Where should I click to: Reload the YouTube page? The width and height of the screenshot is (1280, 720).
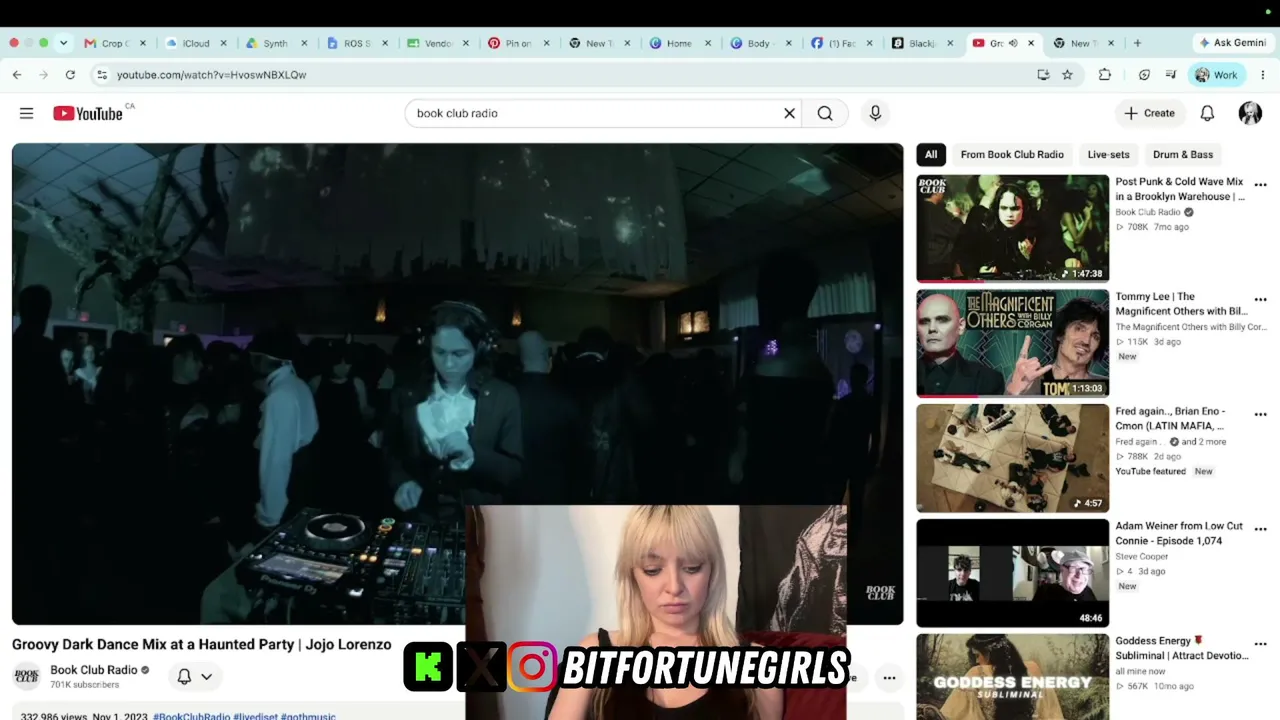(70, 75)
